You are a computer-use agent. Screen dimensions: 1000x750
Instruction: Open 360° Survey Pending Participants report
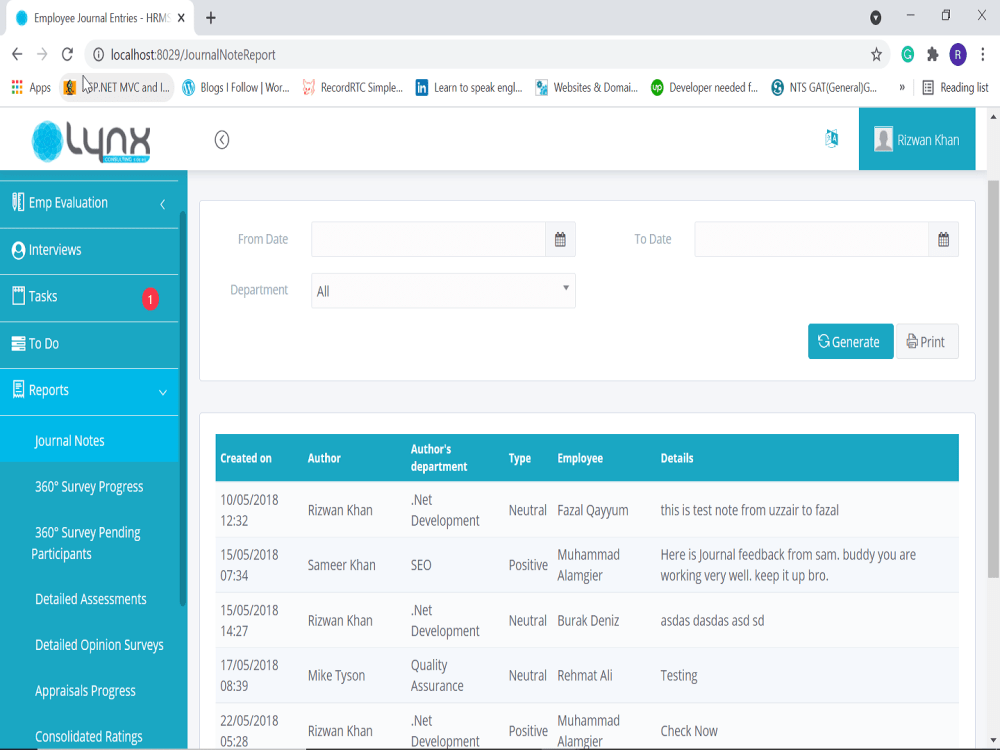[86, 543]
